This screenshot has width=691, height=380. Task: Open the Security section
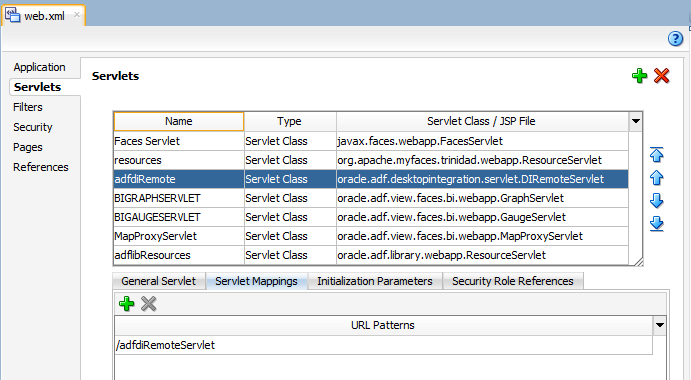(33, 127)
